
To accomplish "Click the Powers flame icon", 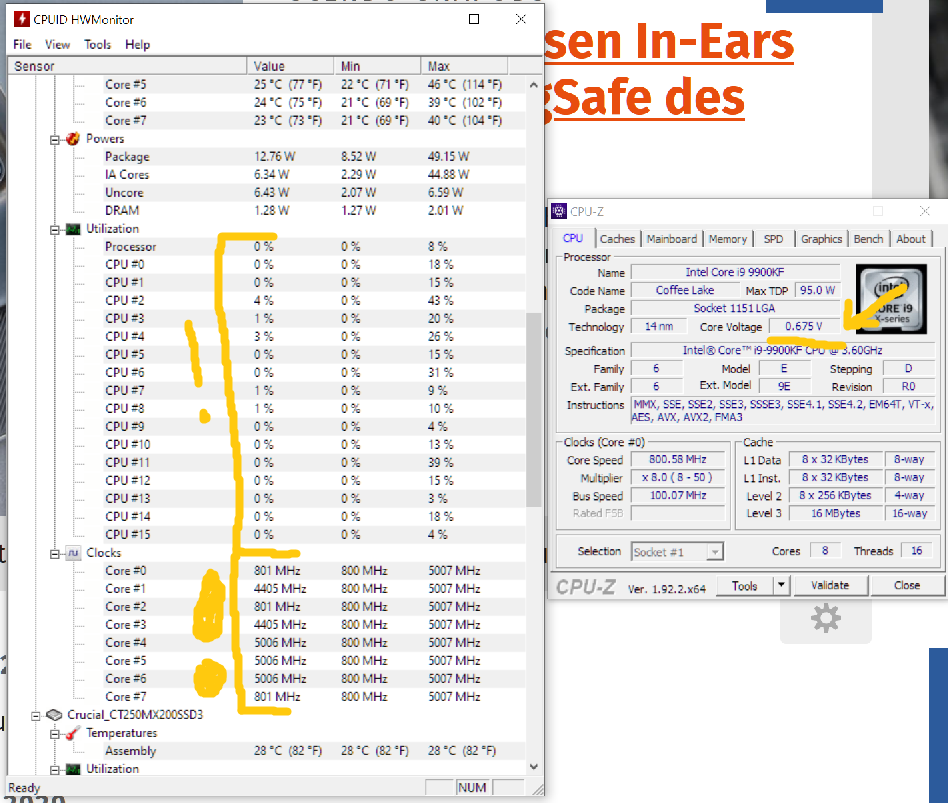I will [73, 138].
